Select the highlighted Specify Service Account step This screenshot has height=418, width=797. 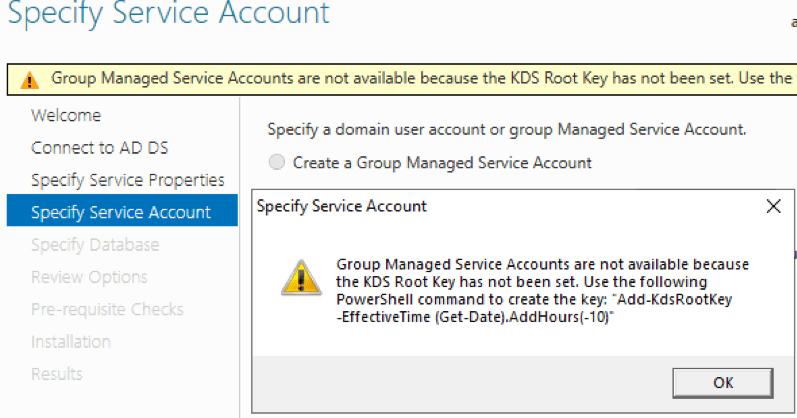tap(121, 212)
